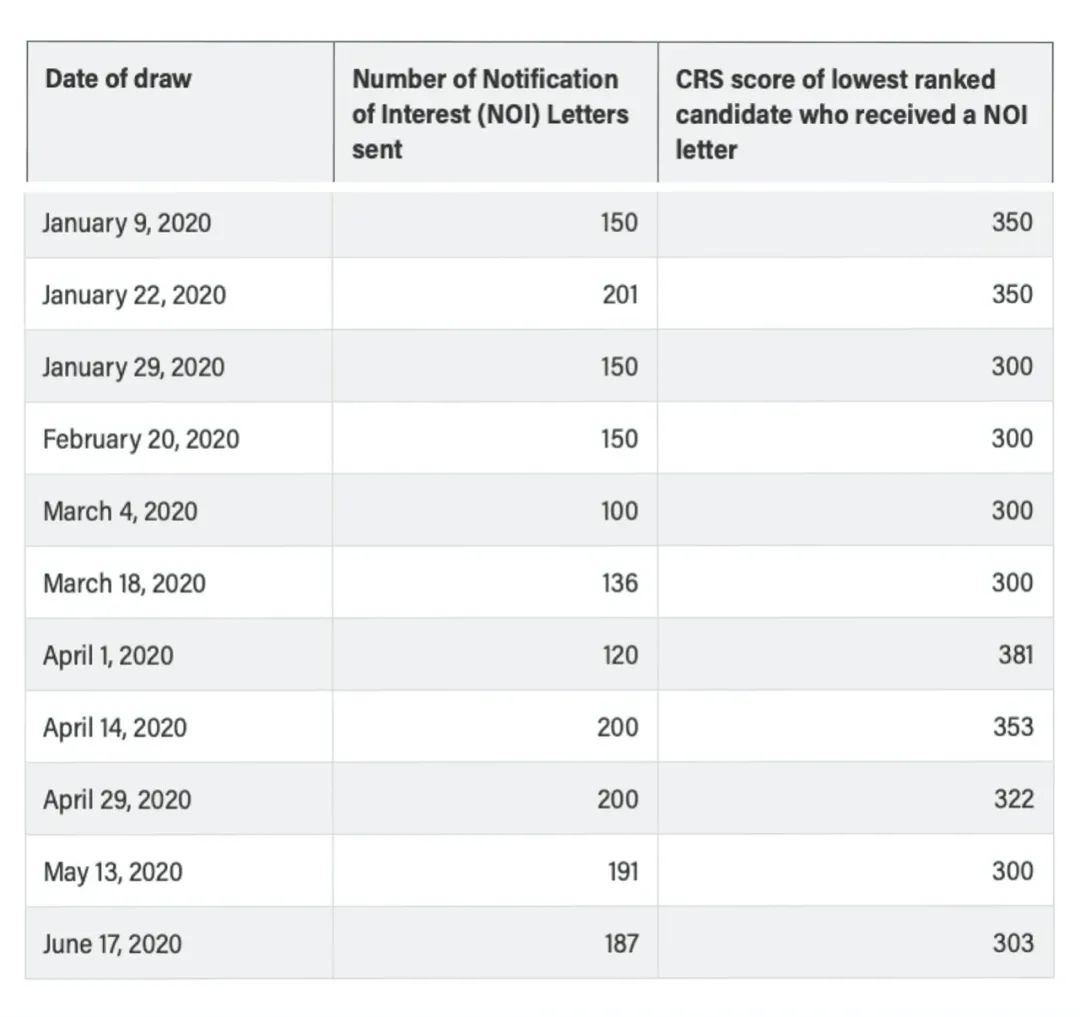The width and height of the screenshot is (1080, 1017).
Task: Click the January 22, 2020 date cell
Action: click(134, 295)
